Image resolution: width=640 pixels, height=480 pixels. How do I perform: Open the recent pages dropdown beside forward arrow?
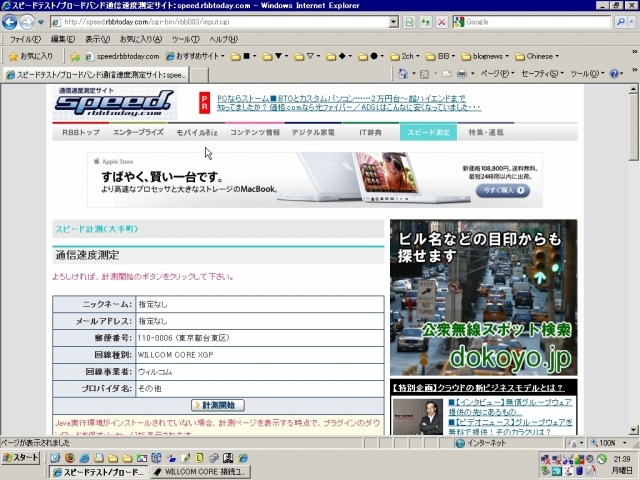point(40,22)
